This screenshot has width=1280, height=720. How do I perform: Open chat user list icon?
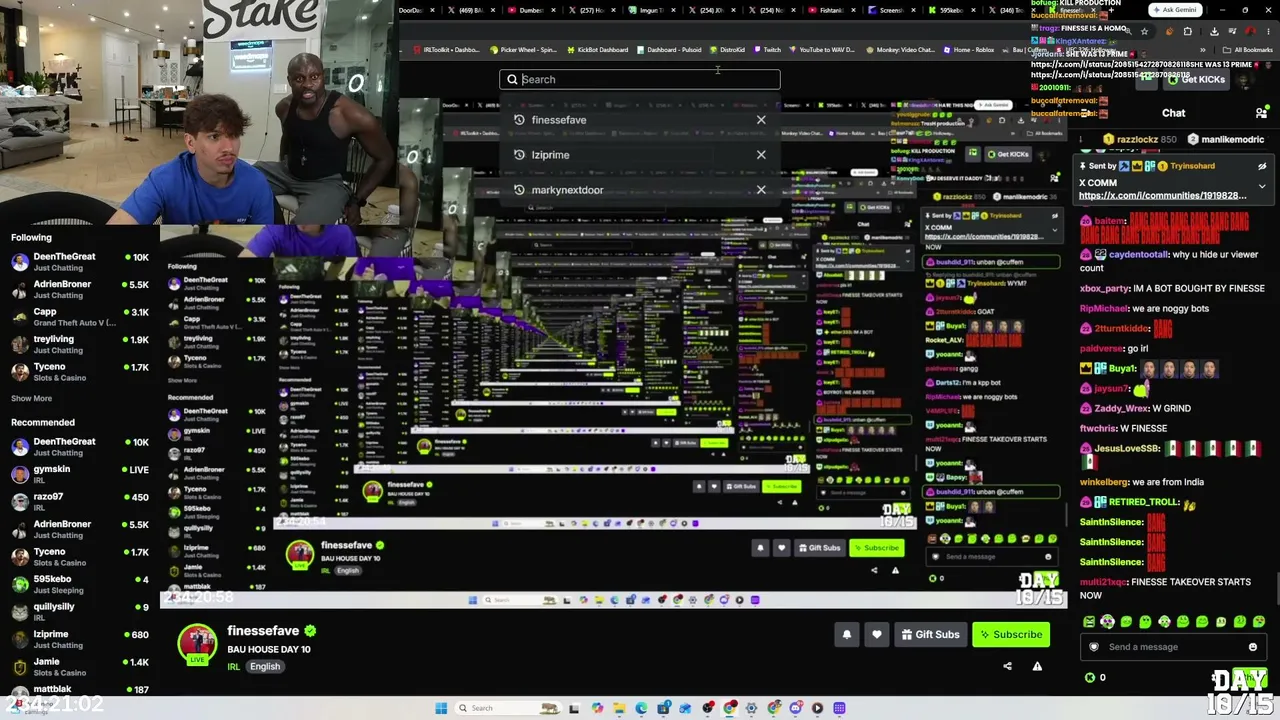point(1262,113)
